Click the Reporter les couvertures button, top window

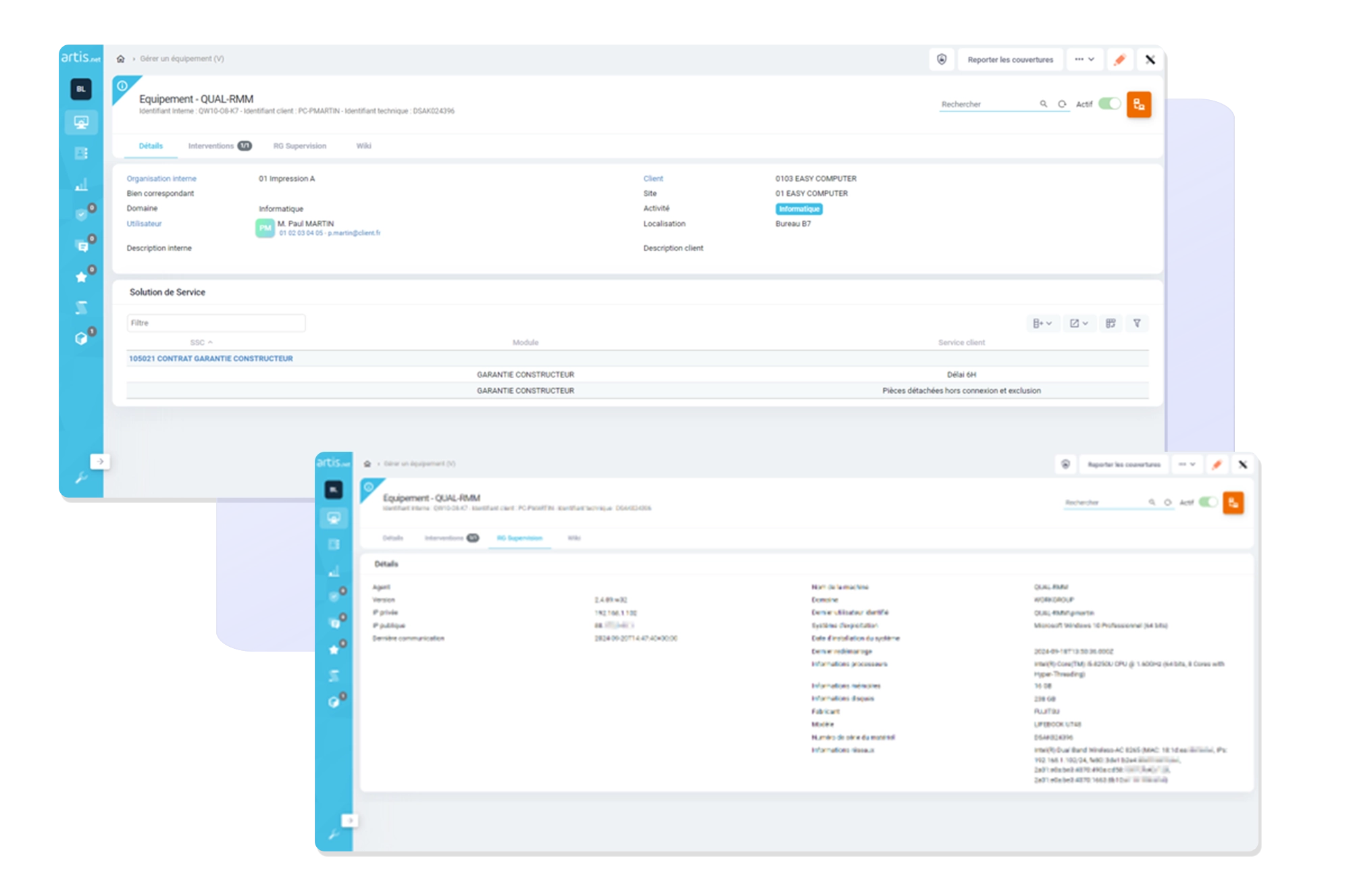point(1010,59)
